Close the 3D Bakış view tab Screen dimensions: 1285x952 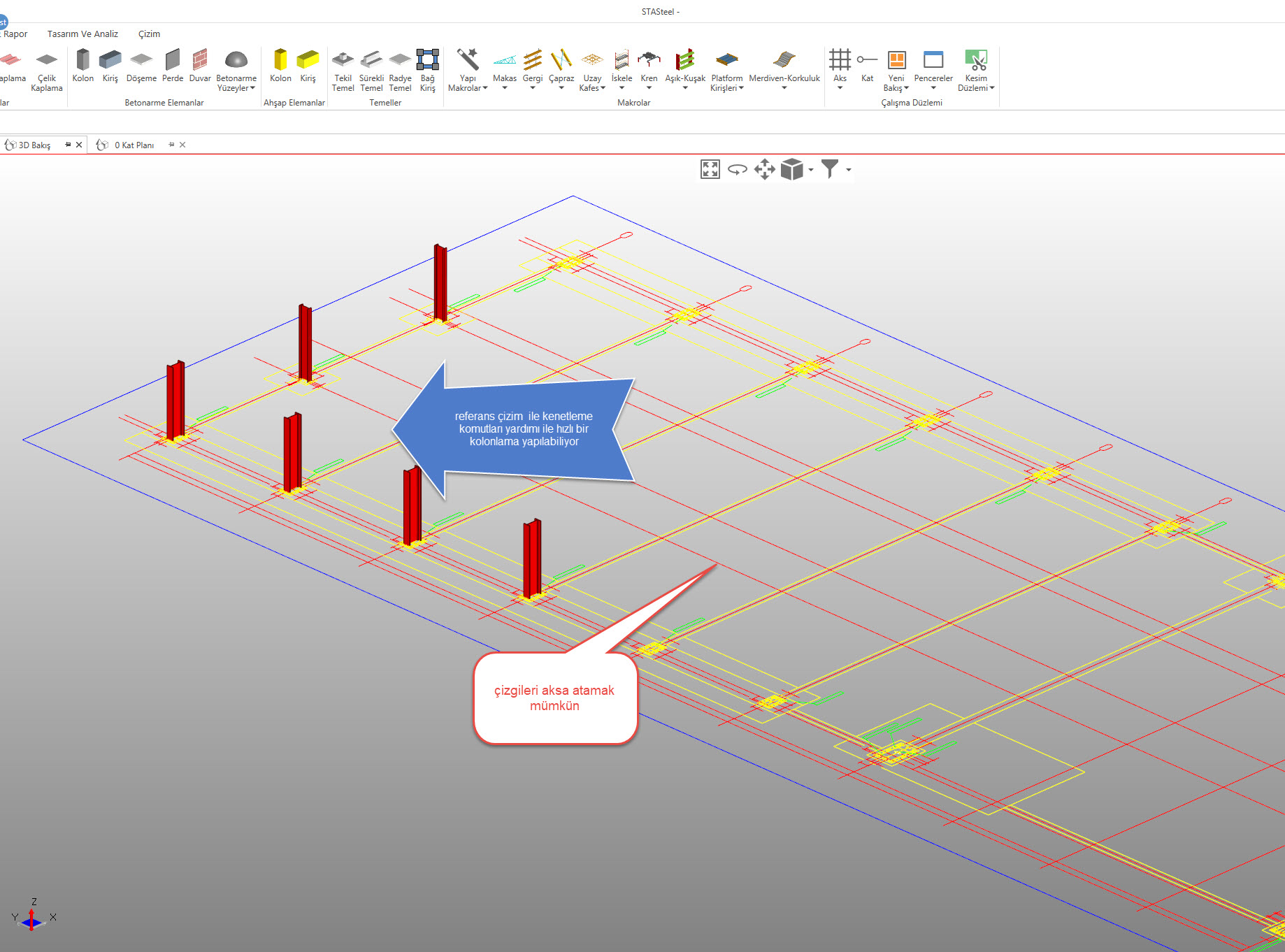click(79, 145)
